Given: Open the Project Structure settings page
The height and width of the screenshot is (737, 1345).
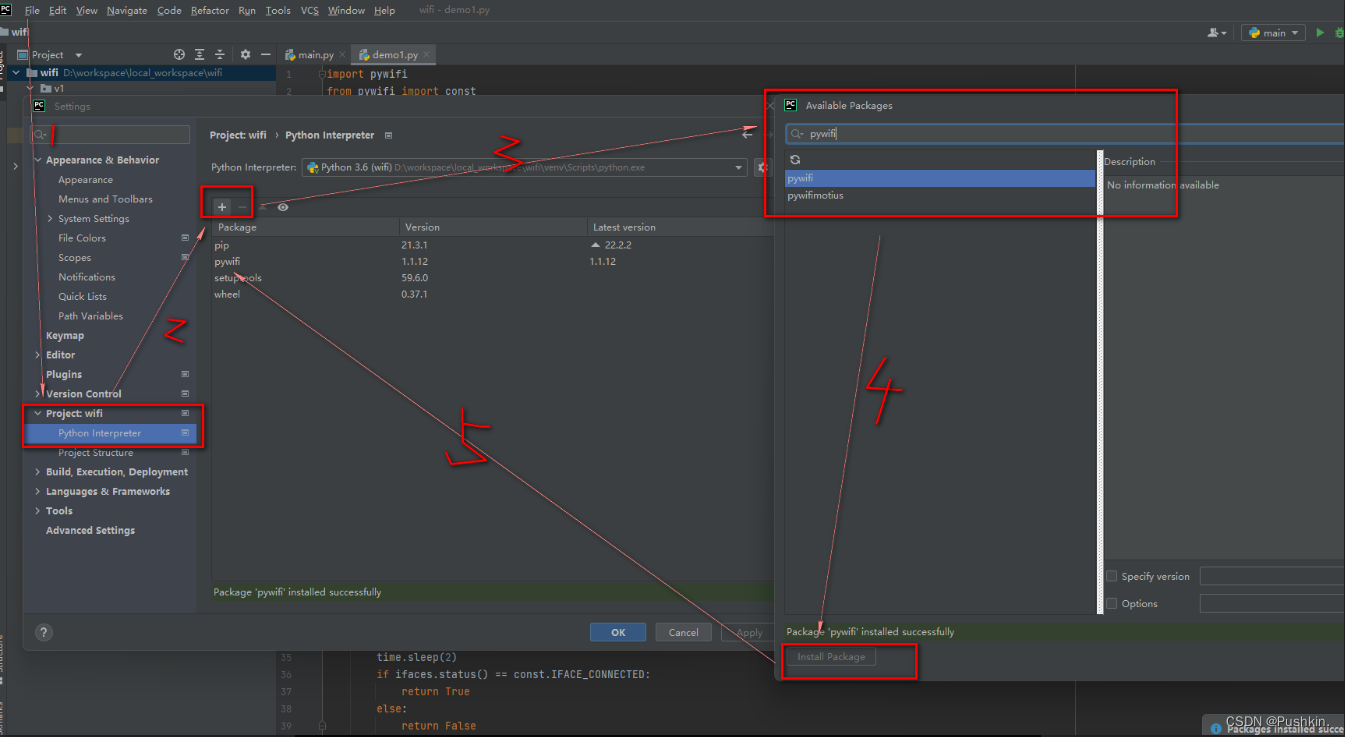Looking at the screenshot, I should [x=95, y=453].
